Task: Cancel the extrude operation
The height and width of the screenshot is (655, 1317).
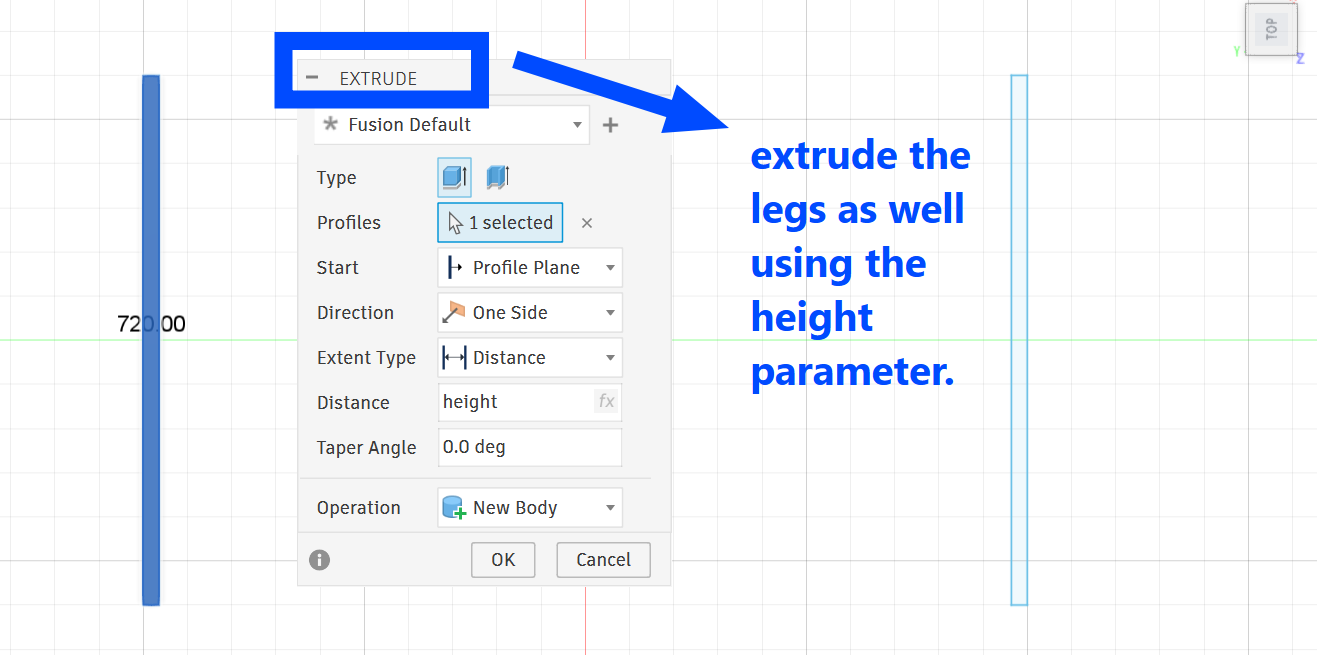Action: tap(603, 560)
